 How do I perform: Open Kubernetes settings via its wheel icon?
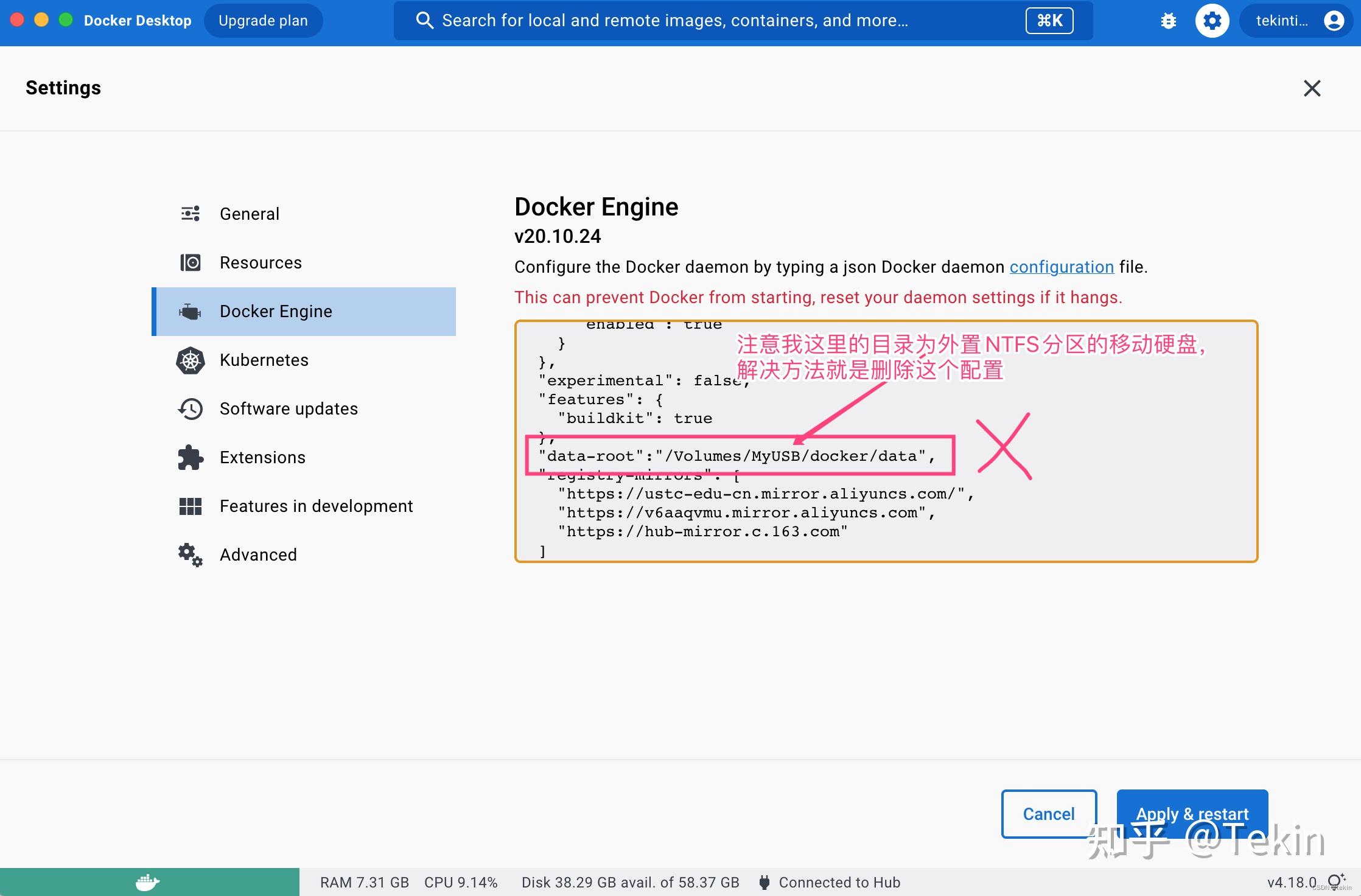(189, 360)
